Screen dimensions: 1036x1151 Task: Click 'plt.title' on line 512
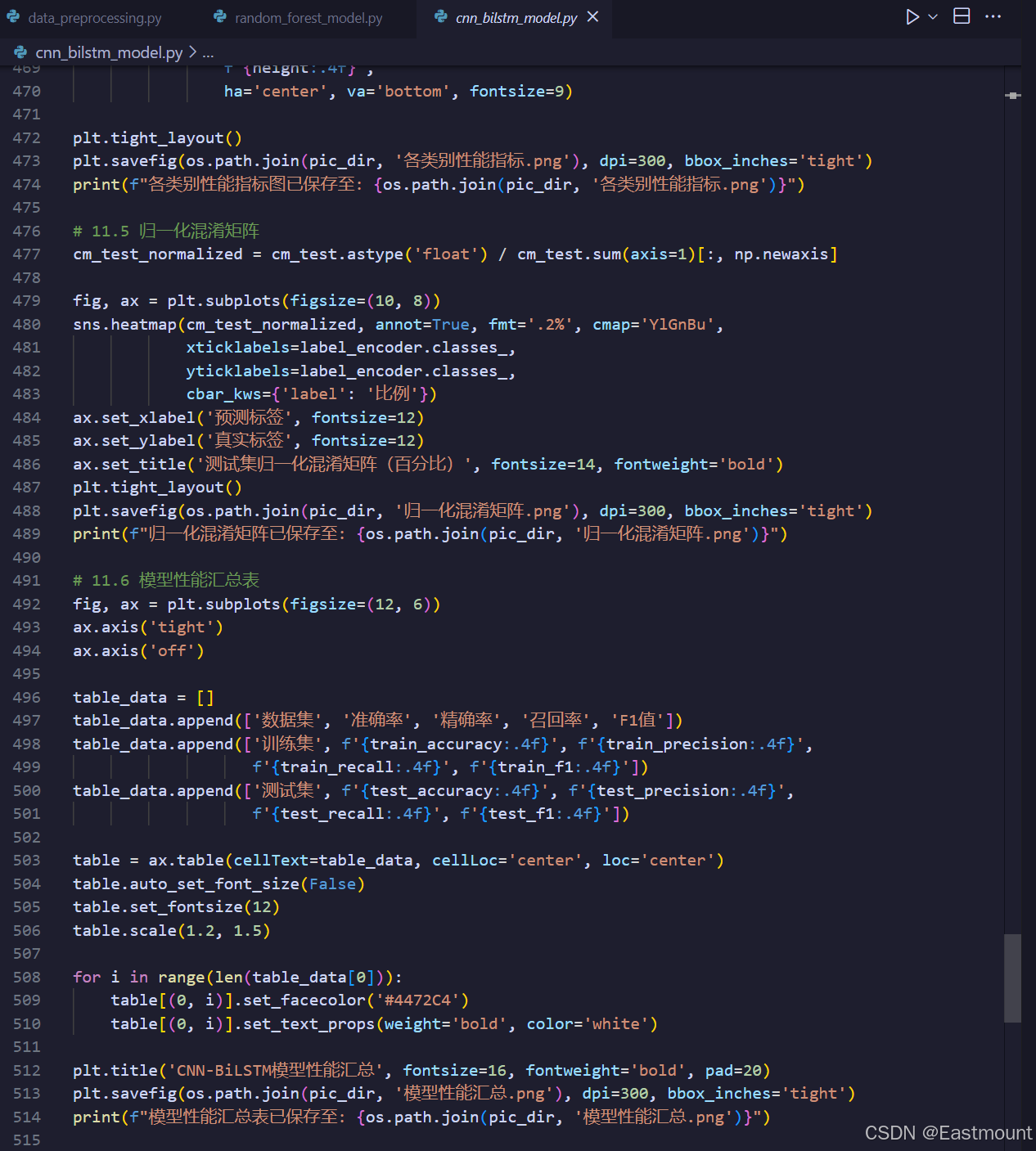point(115,1071)
